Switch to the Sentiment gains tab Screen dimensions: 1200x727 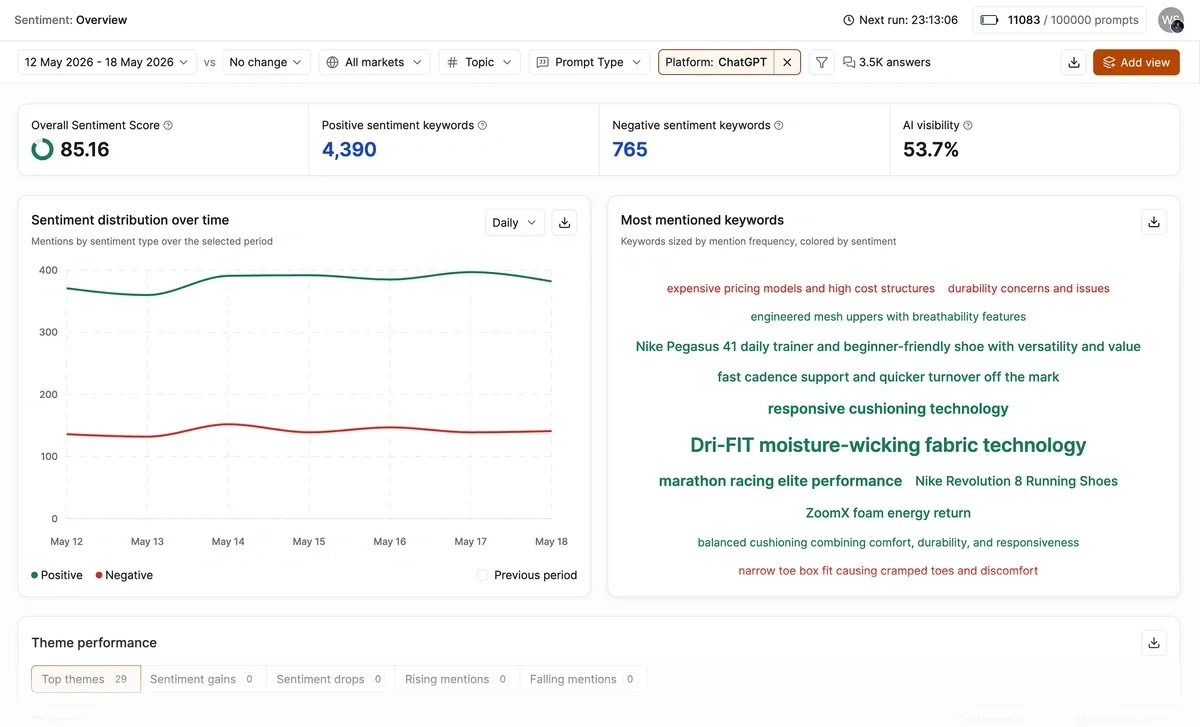tap(203, 679)
